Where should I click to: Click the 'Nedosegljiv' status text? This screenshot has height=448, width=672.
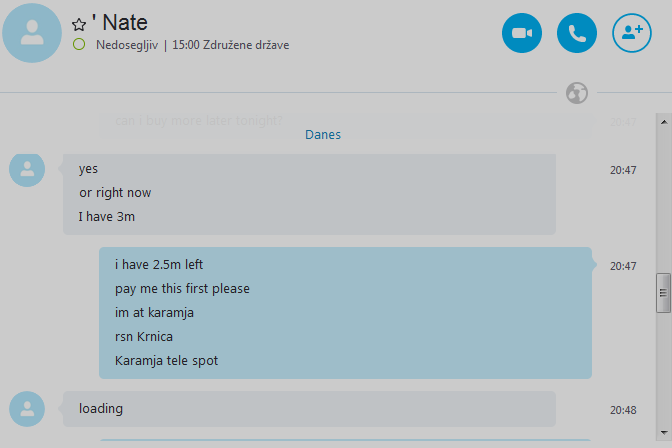(127, 45)
